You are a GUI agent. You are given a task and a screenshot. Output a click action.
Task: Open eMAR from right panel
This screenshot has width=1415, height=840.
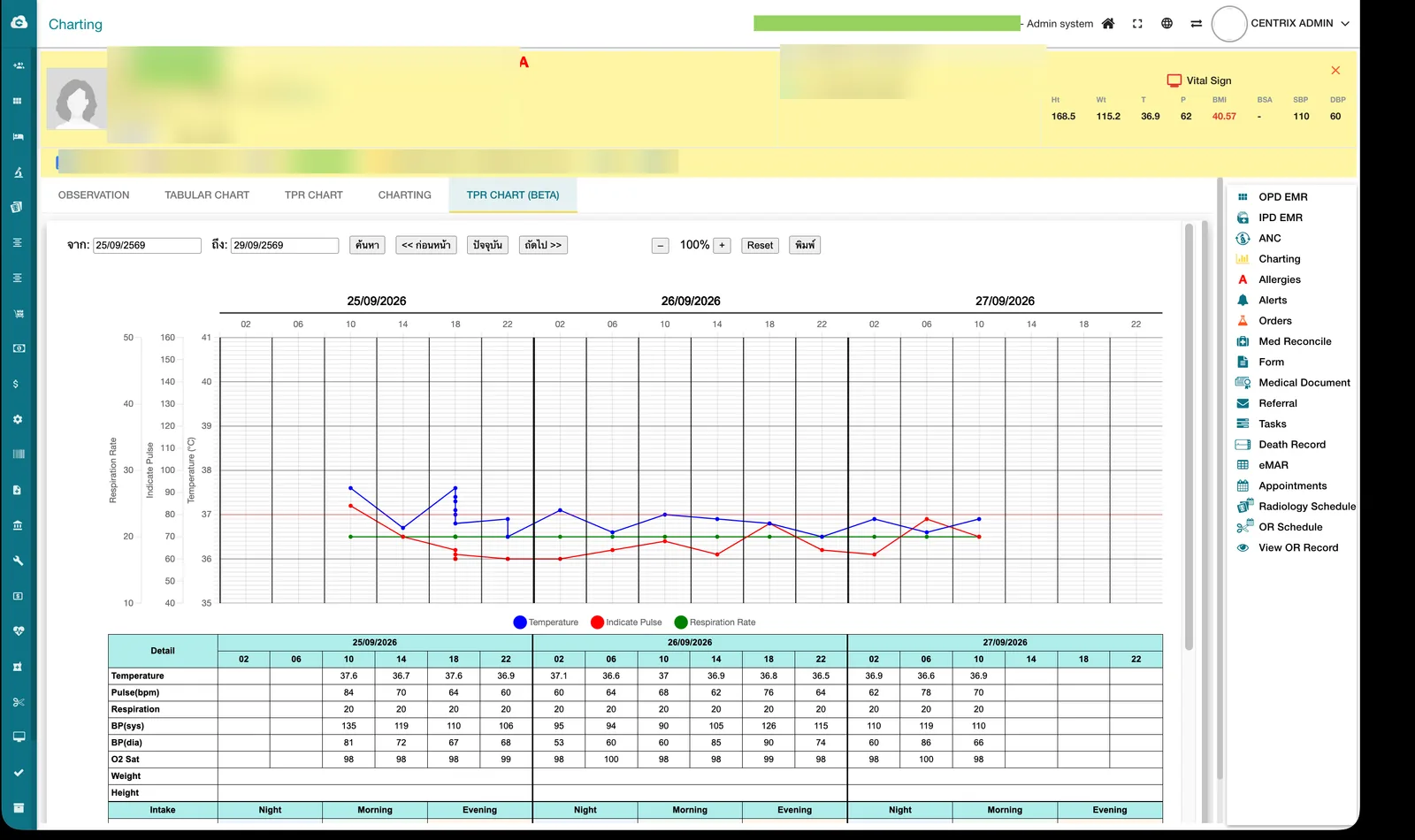tap(1273, 465)
